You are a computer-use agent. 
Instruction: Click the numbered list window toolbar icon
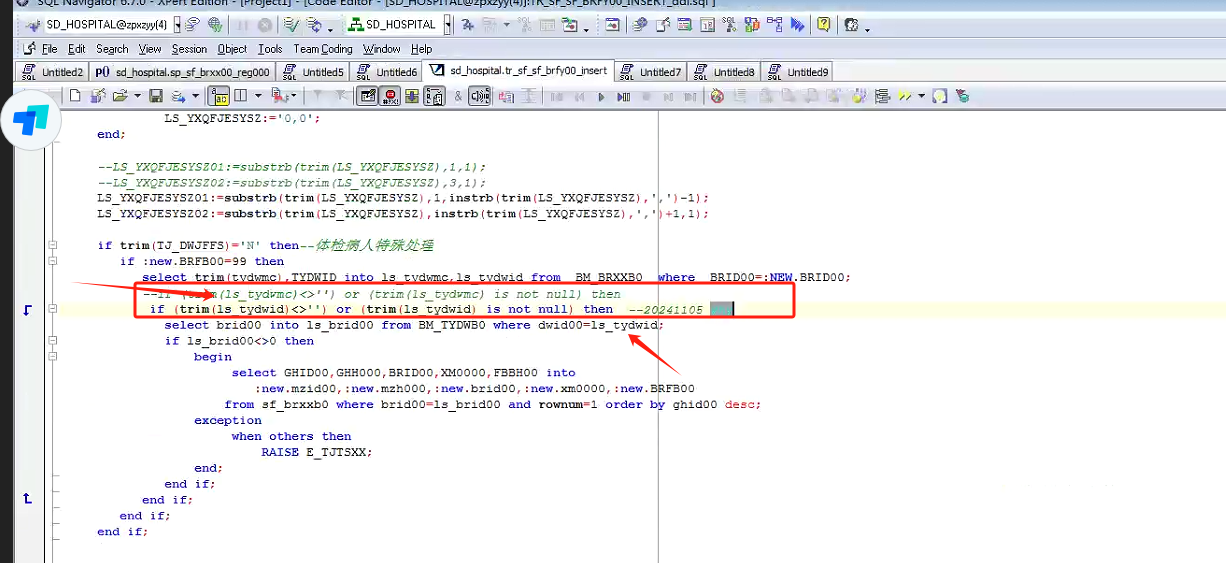tap(707, 24)
